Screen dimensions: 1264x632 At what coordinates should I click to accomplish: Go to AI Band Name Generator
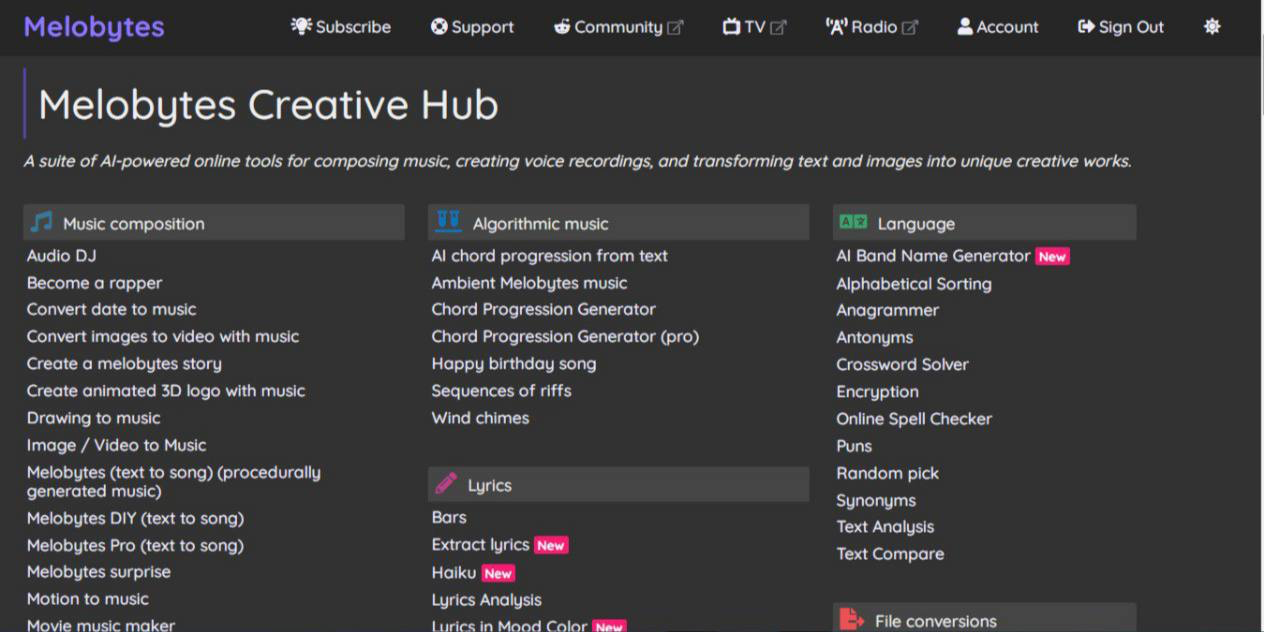tap(933, 256)
